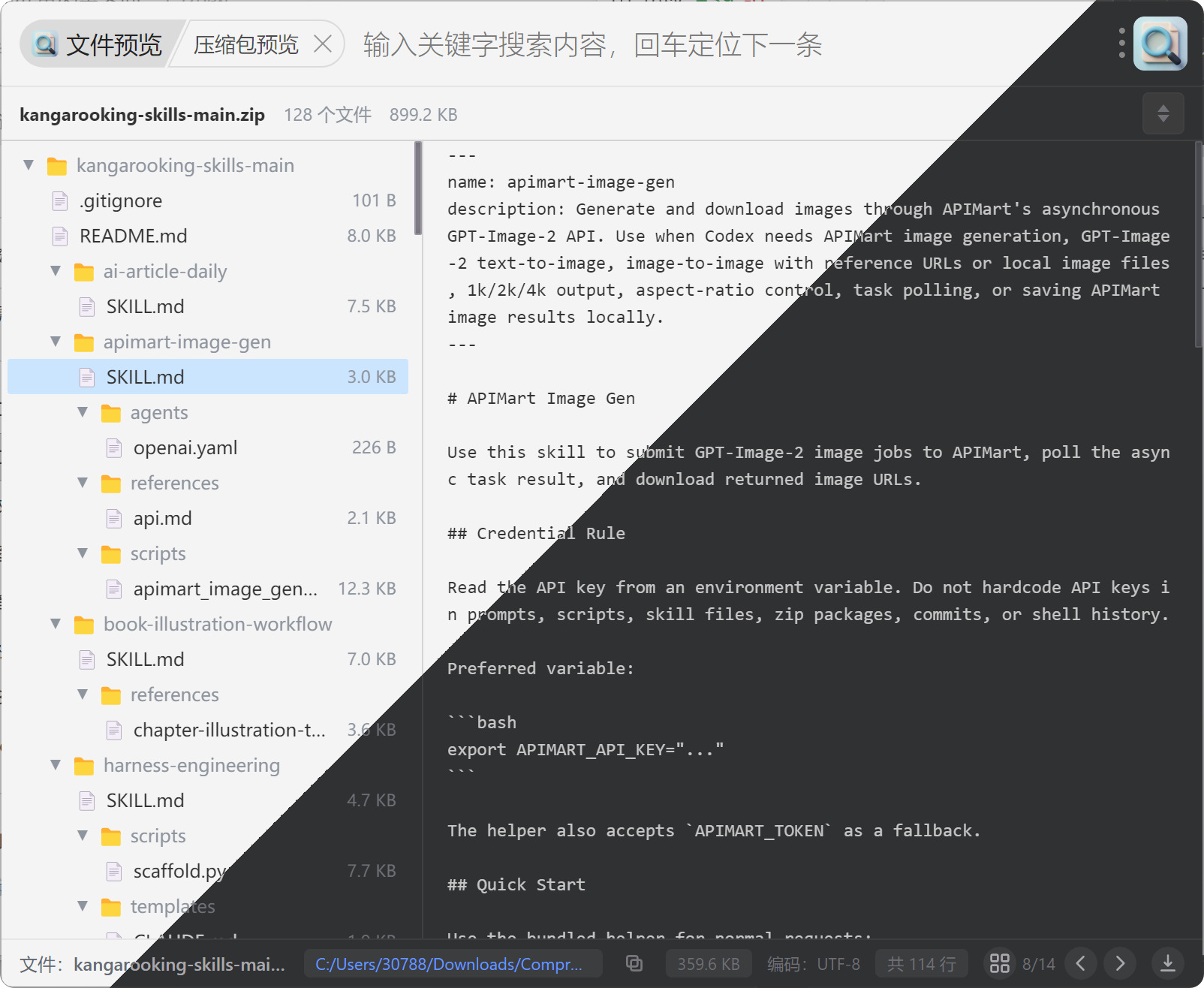Collapse the harness-engineering folder
This screenshot has width=1204, height=988.
[x=56, y=765]
